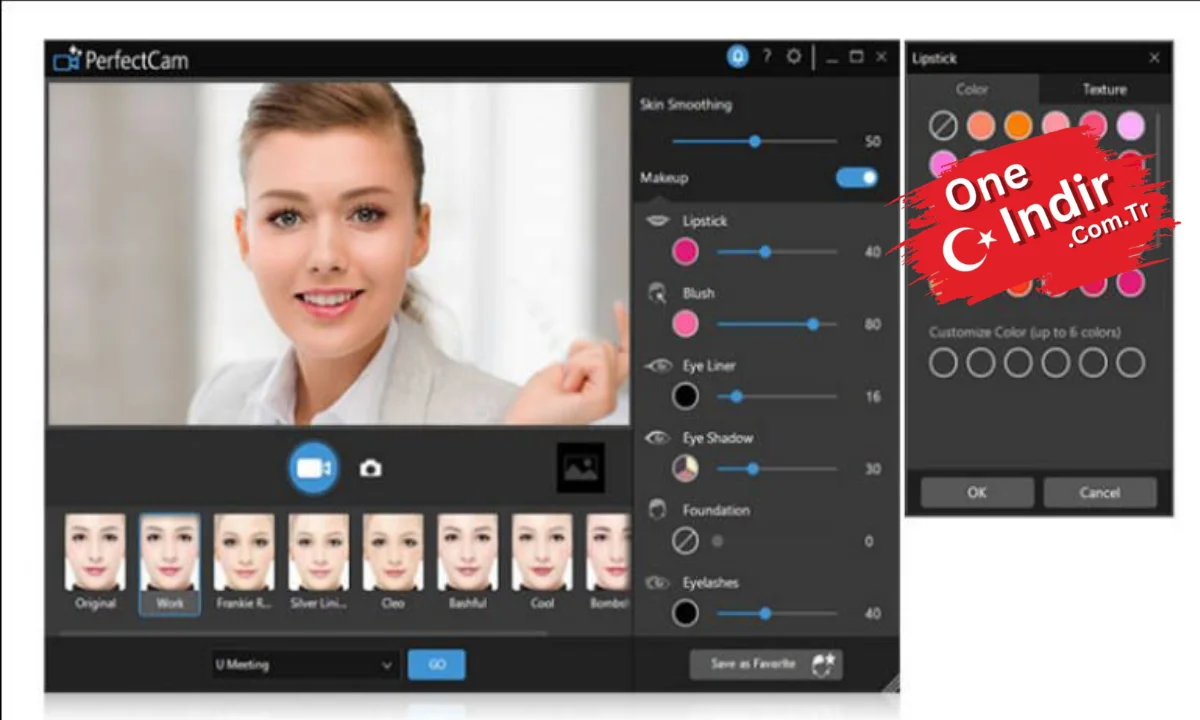1200x720 pixels.
Task: Select the Cool look thumbnail
Action: (x=542, y=562)
